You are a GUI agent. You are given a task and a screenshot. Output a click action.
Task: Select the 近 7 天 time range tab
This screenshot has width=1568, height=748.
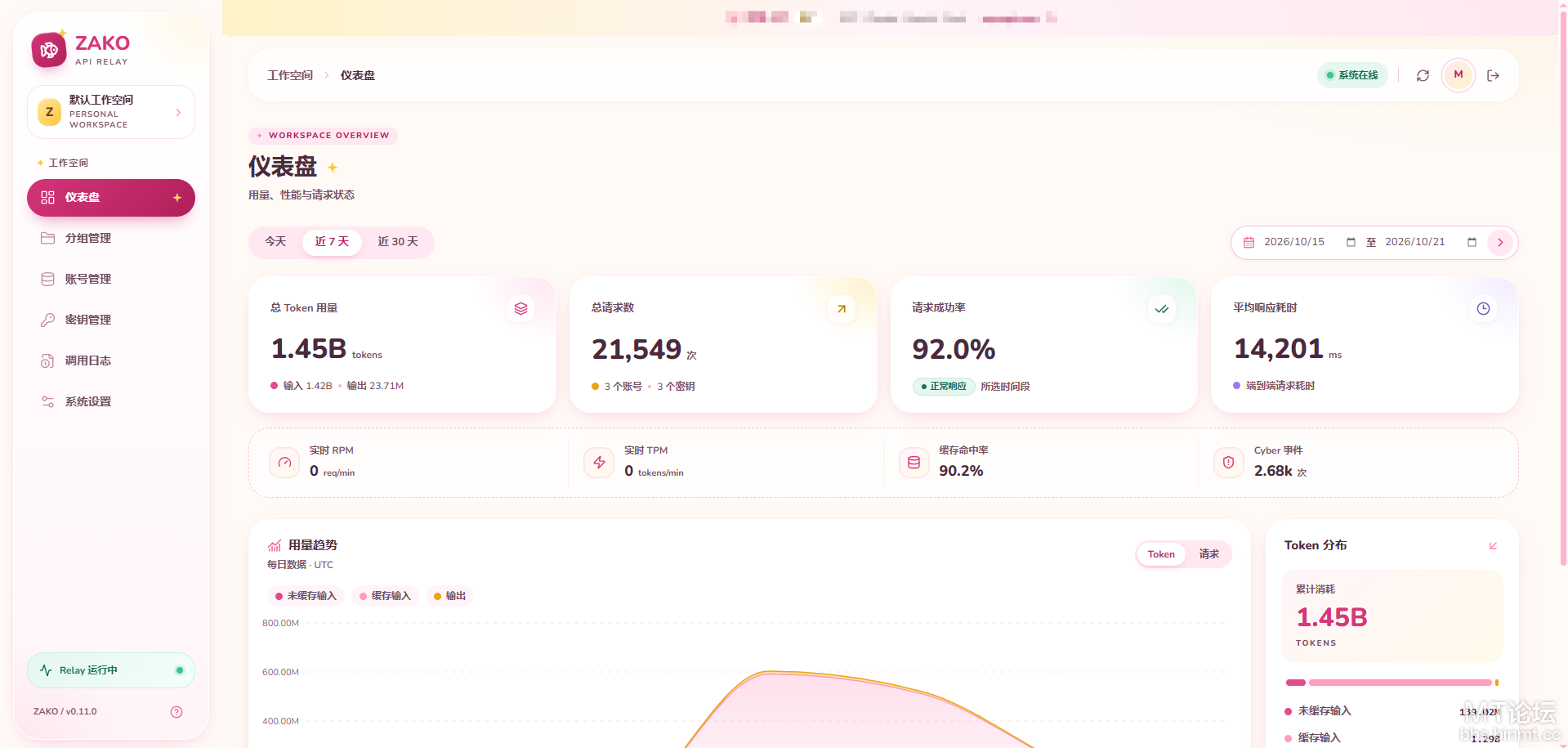pyautogui.click(x=332, y=242)
